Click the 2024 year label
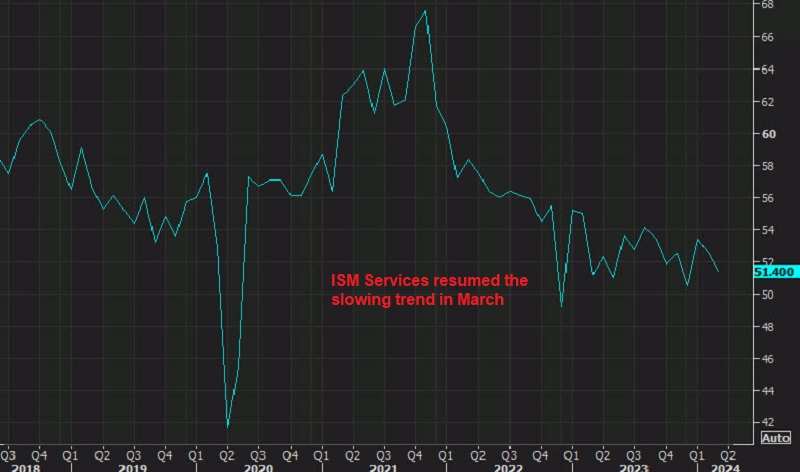The image size is (800, 472). (723, 466)
